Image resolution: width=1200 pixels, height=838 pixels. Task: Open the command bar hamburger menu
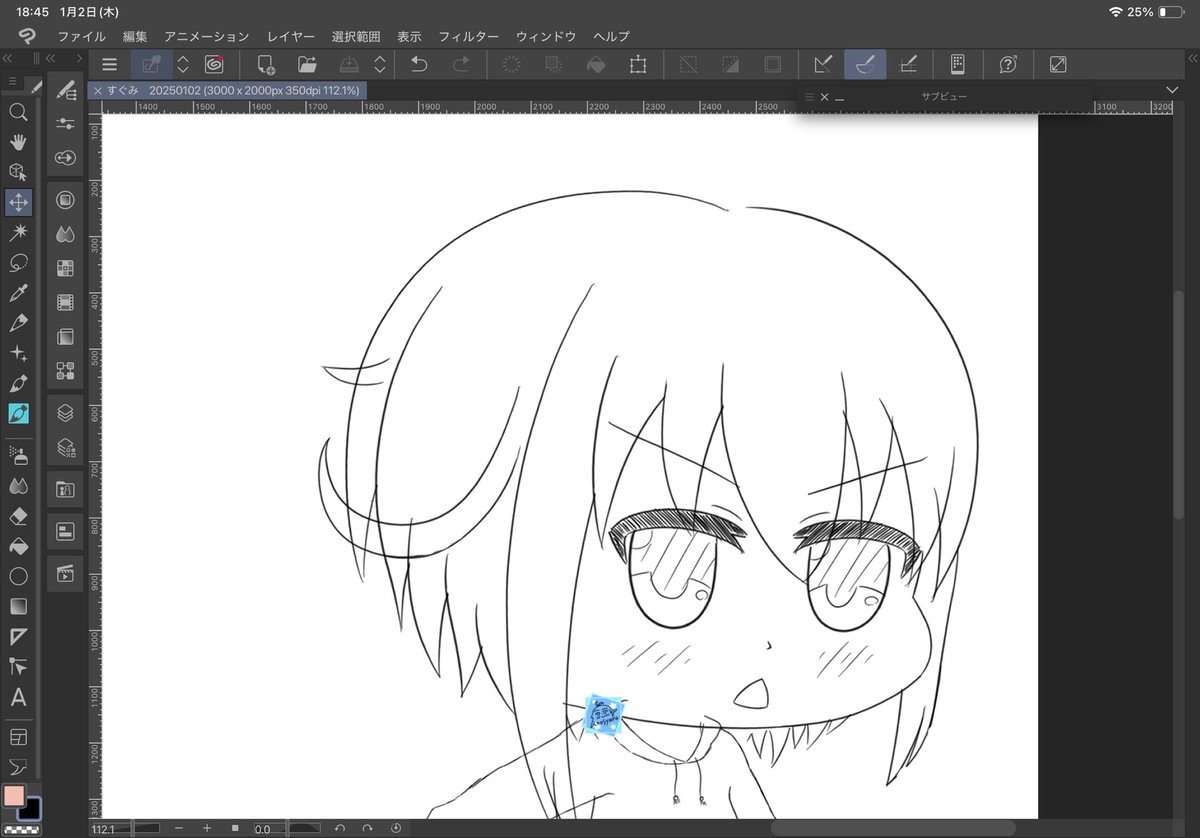point(109,65)
